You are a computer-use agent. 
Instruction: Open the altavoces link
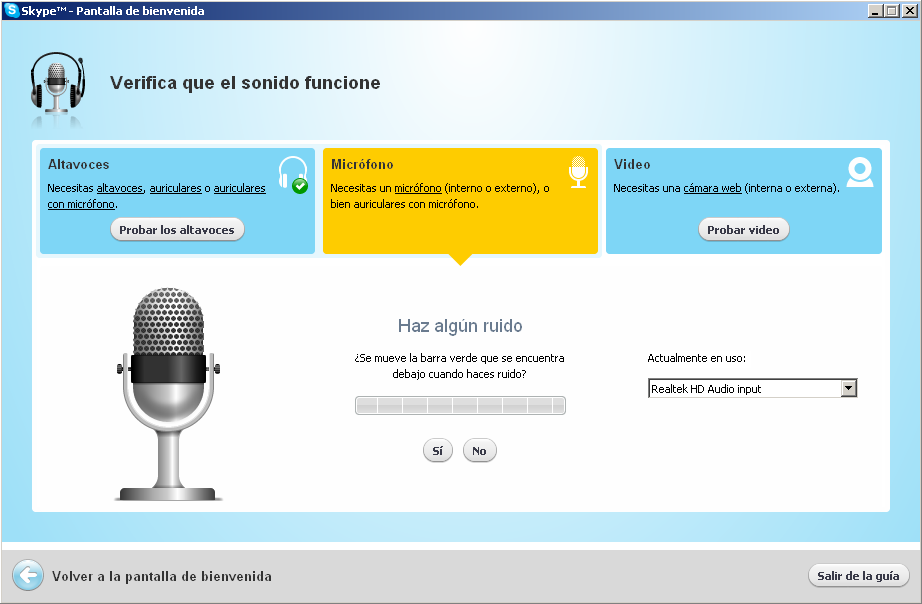[x=120, y=188]
